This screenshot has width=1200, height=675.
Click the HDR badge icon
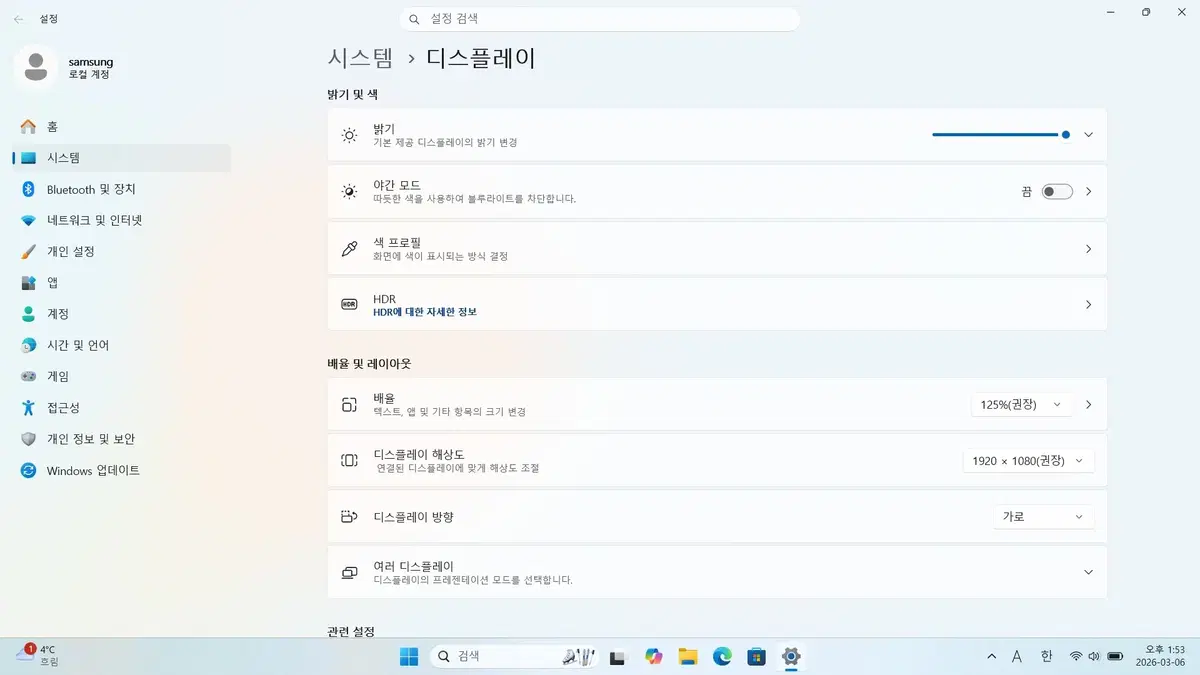coord(349,304)
